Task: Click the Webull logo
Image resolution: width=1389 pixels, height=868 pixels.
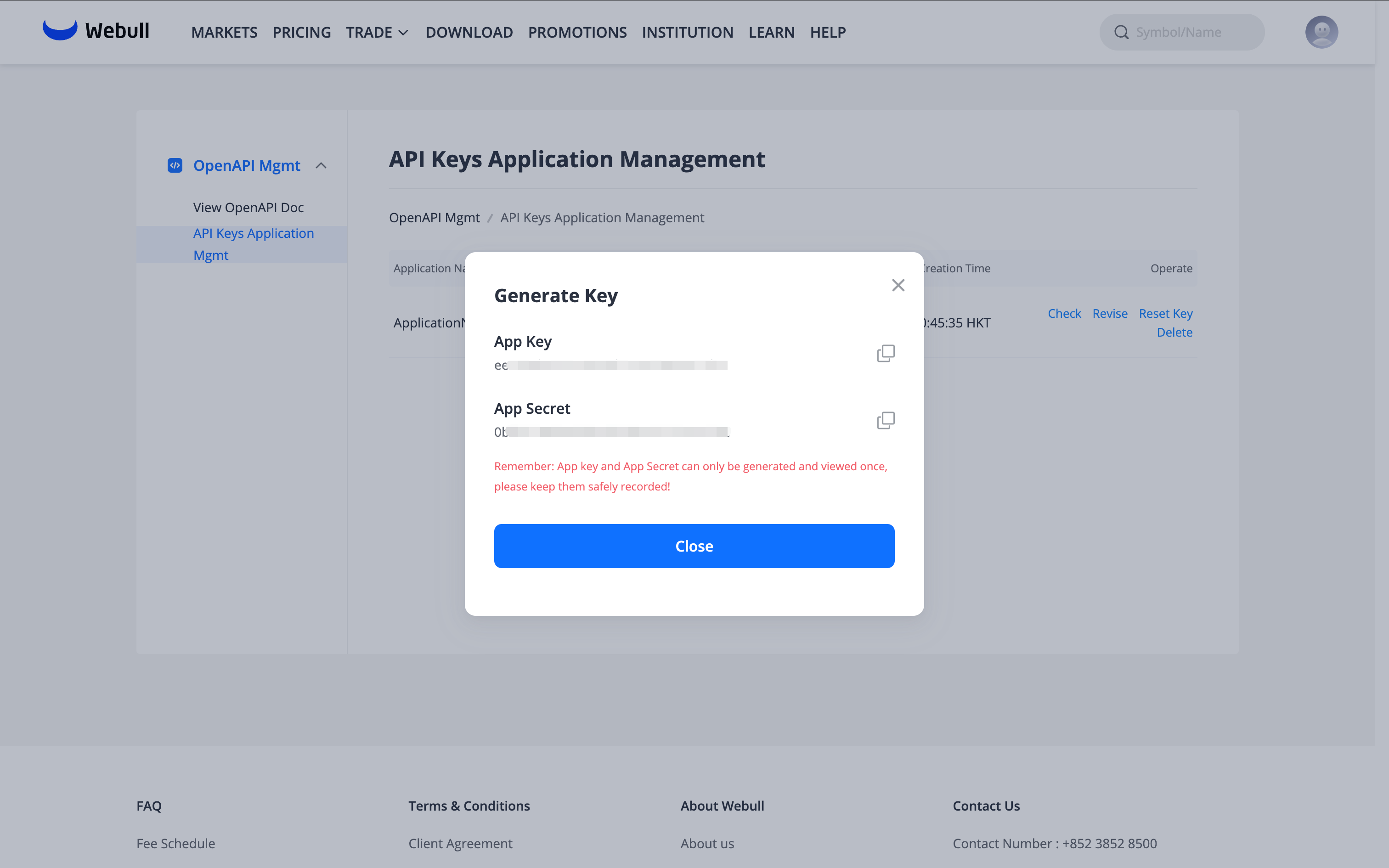Action: point(96,31)
